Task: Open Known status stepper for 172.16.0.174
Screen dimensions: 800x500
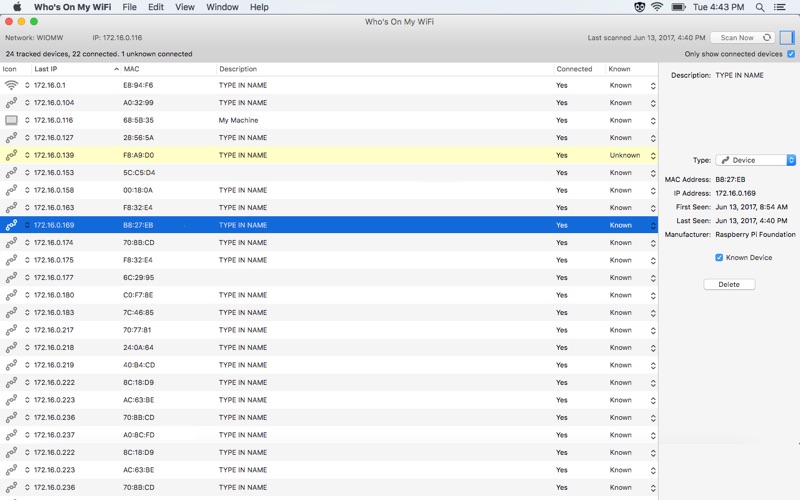Action: [x=653, y=243]
